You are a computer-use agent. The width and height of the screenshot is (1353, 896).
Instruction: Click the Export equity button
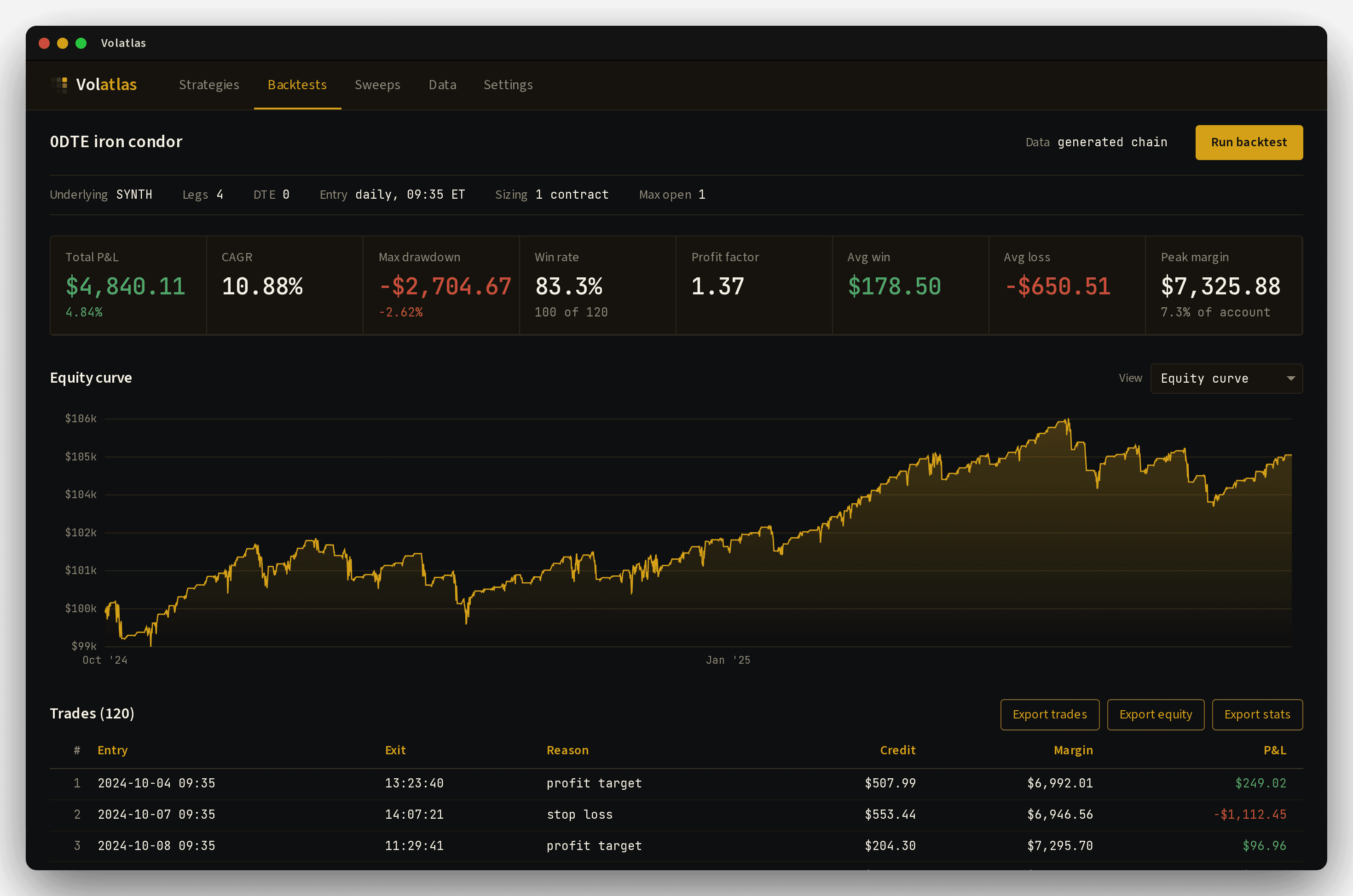tap(1155, 714)
